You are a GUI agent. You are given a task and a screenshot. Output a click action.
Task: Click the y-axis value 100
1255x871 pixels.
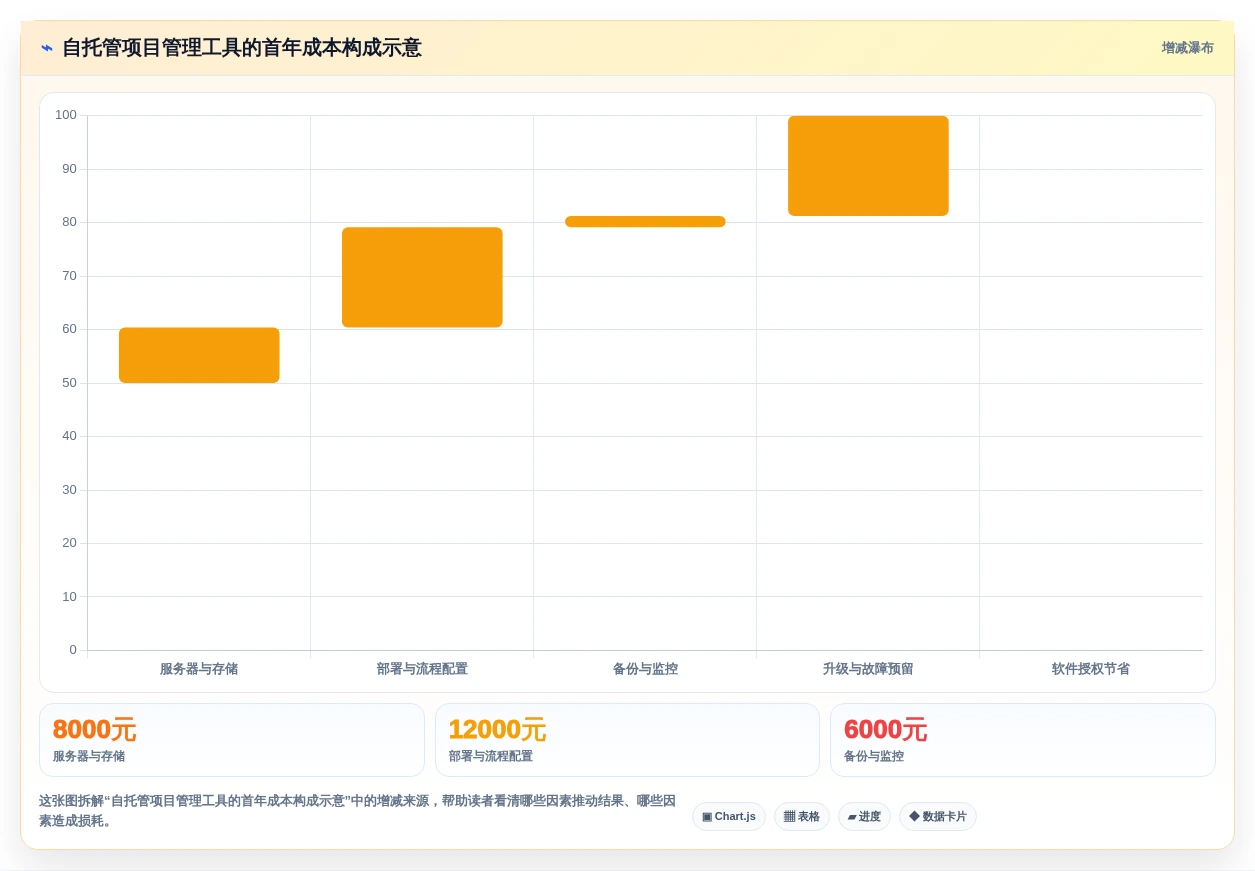pyautogui.click(x=66, y=115)
